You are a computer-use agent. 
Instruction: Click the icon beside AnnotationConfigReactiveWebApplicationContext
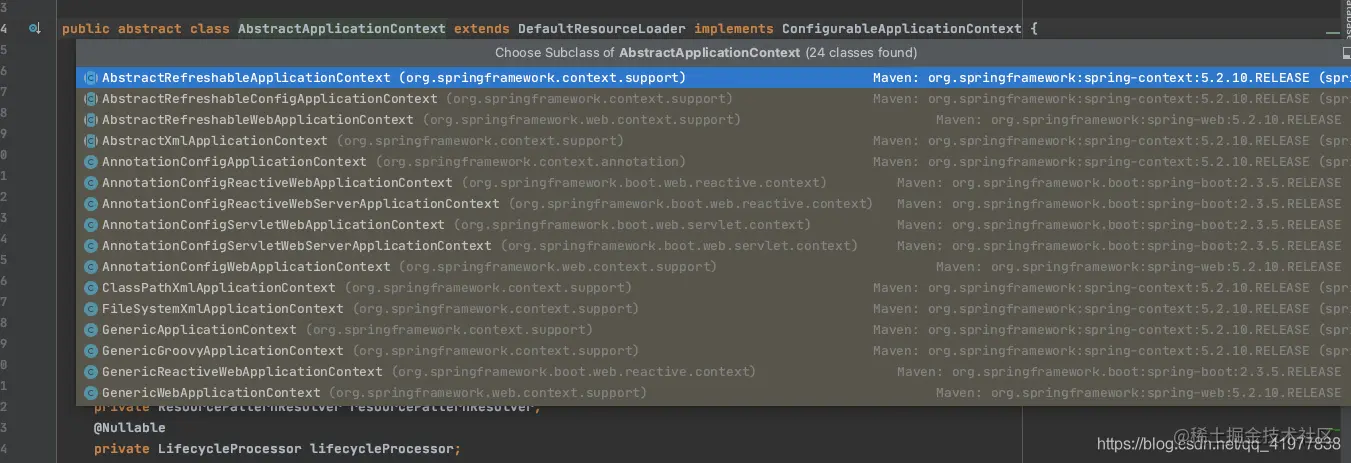coord(91,182)
